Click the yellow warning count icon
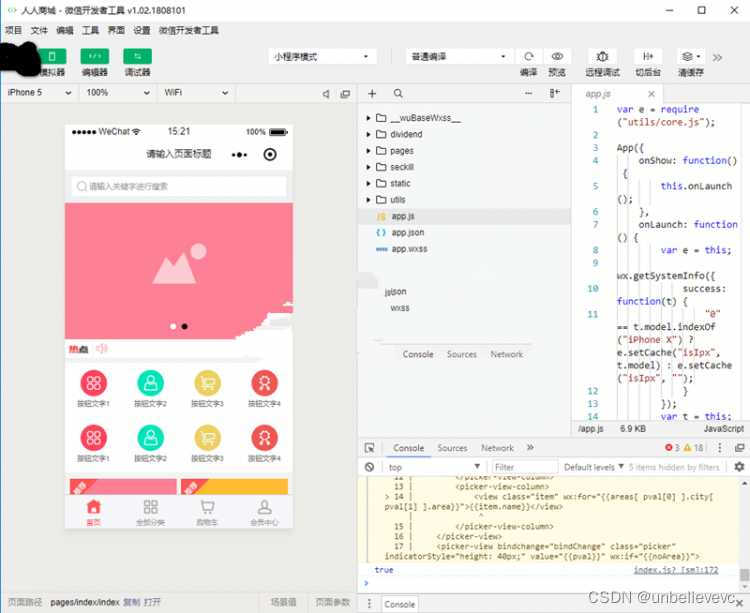The width and height of the screenshot is (750, 613). [x=687, y=448]
